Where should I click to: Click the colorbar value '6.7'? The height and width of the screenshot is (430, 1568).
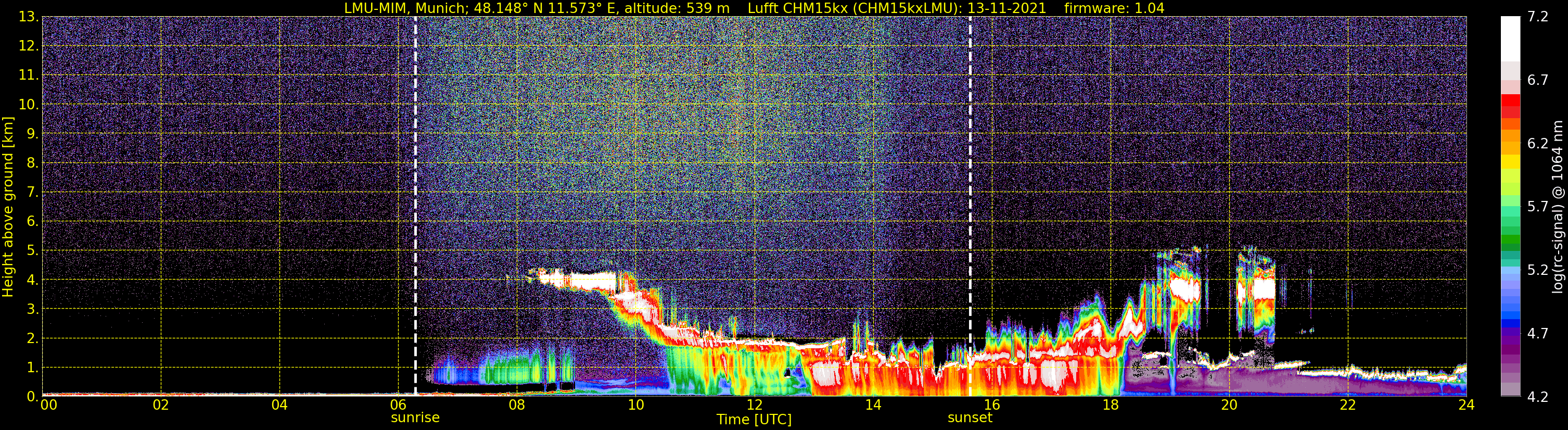[1538, 80]
